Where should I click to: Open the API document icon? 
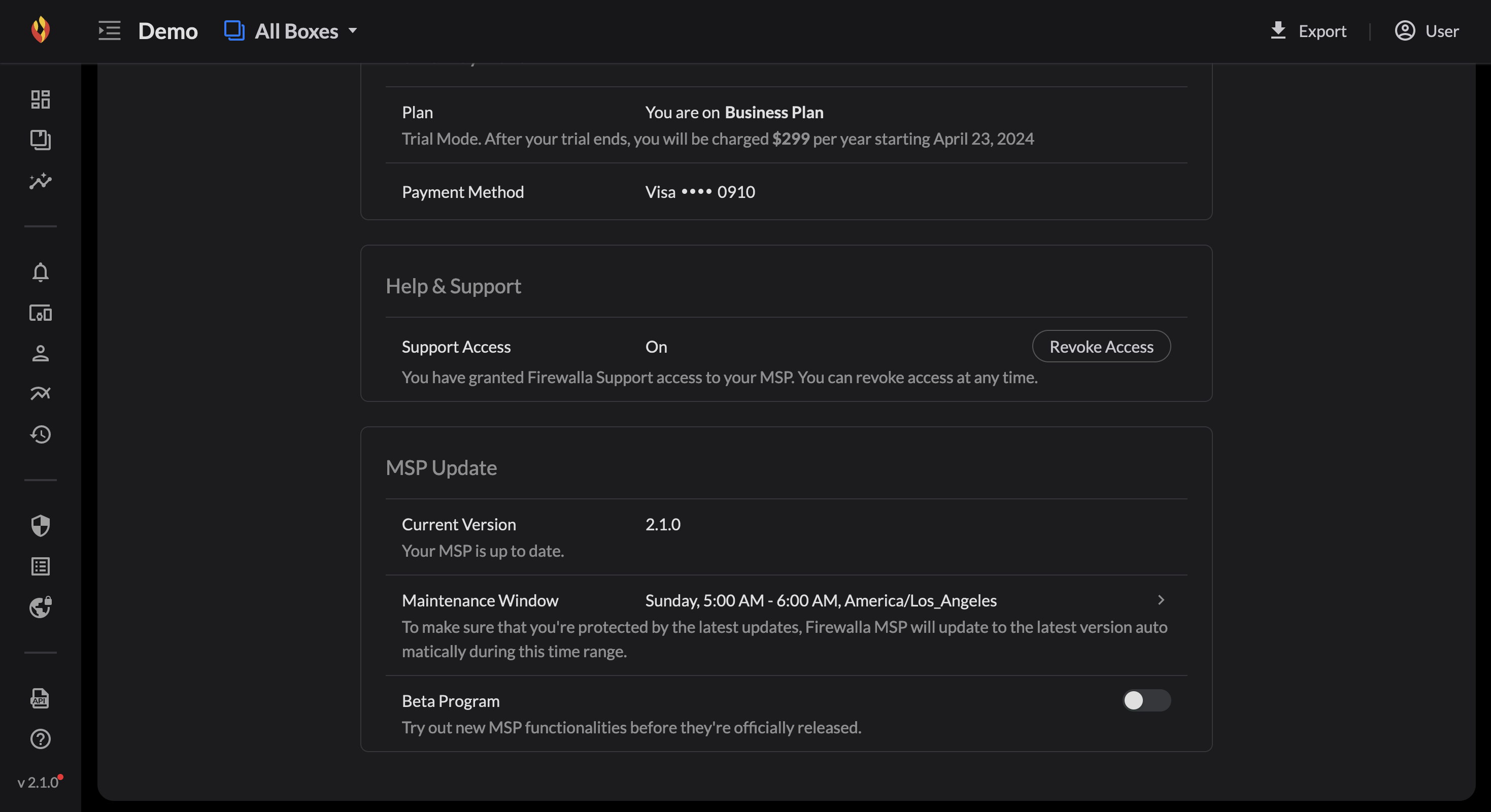(41, 698)
